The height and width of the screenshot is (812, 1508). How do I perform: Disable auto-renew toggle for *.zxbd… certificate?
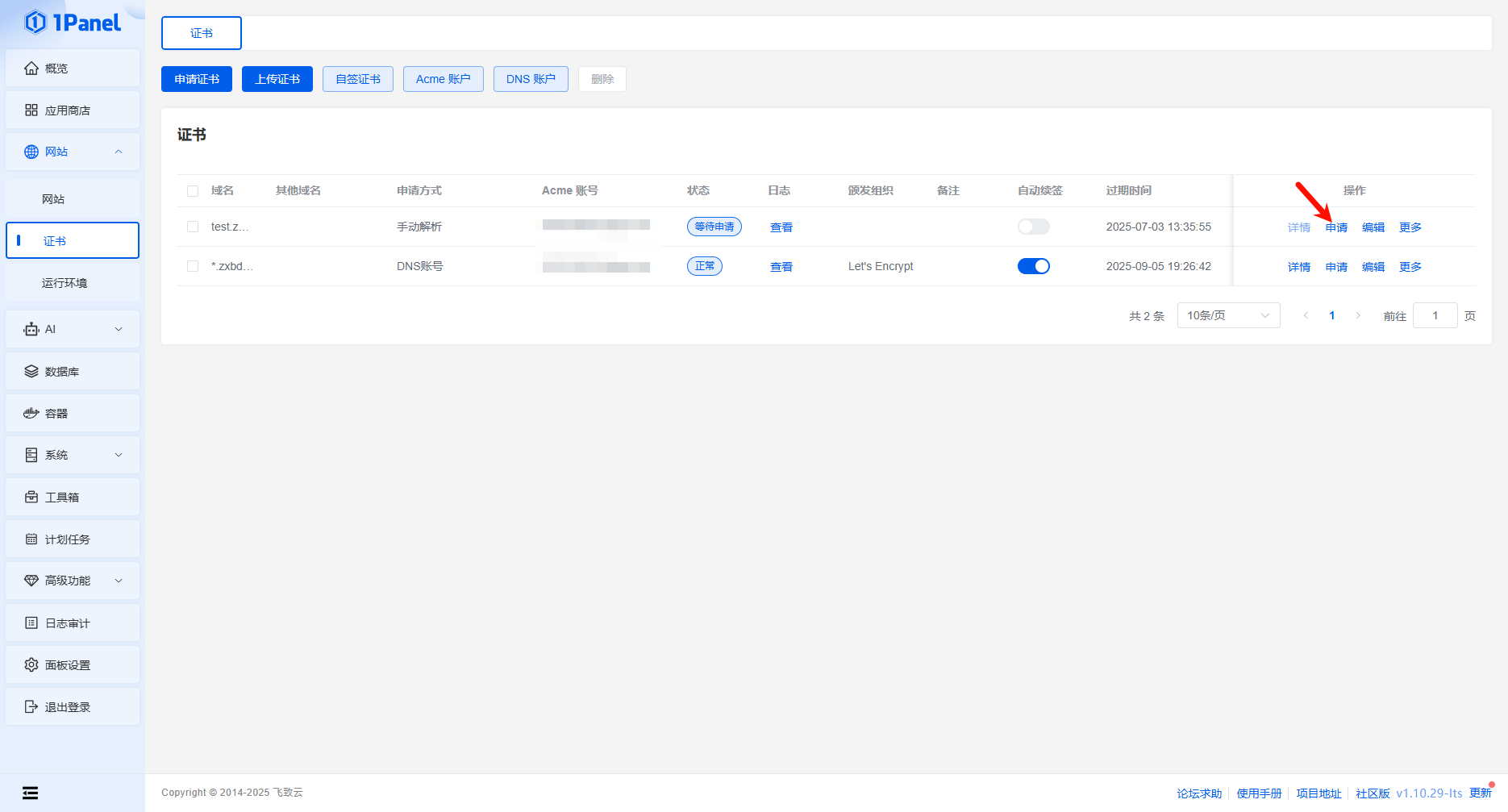coord(1033,266)
